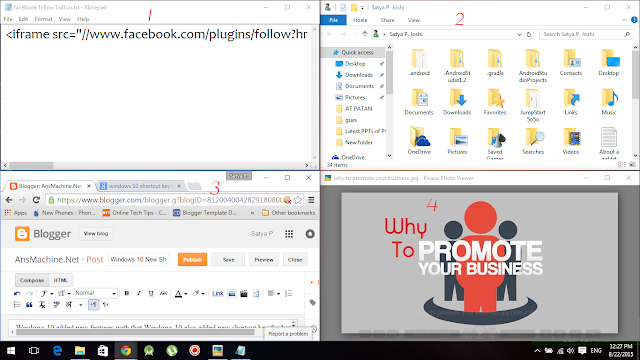Click Preview button in Blogger

point(264,260)
